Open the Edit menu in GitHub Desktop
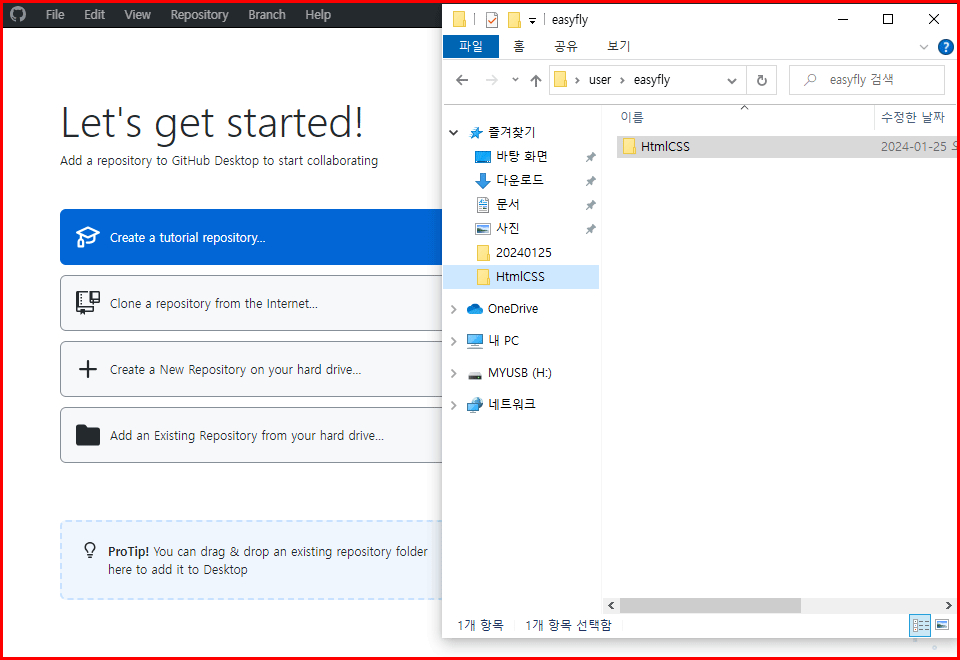960x660 pixels. [94, 15]
